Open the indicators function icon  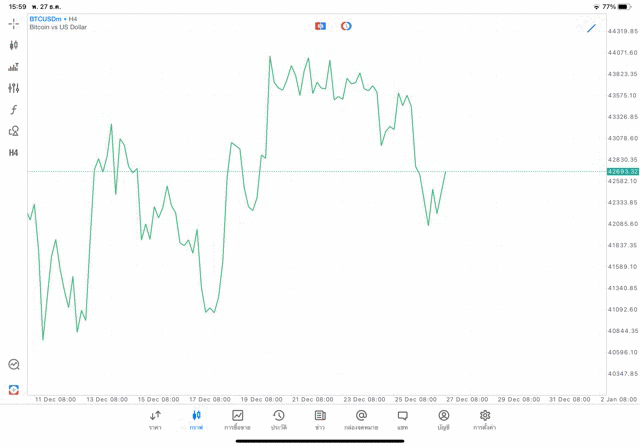[14, 110]
